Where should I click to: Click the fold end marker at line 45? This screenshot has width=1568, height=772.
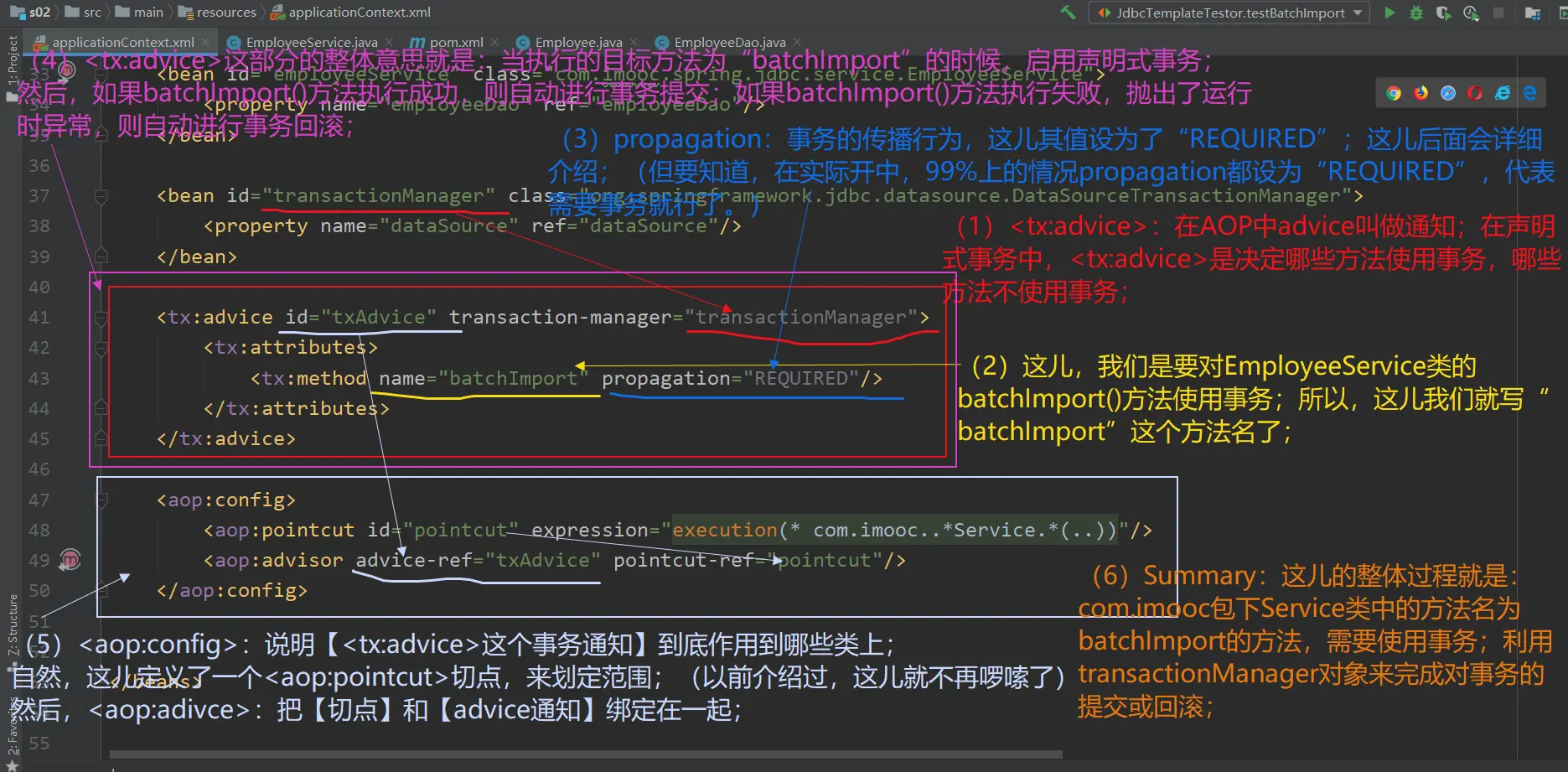(101, 438)
